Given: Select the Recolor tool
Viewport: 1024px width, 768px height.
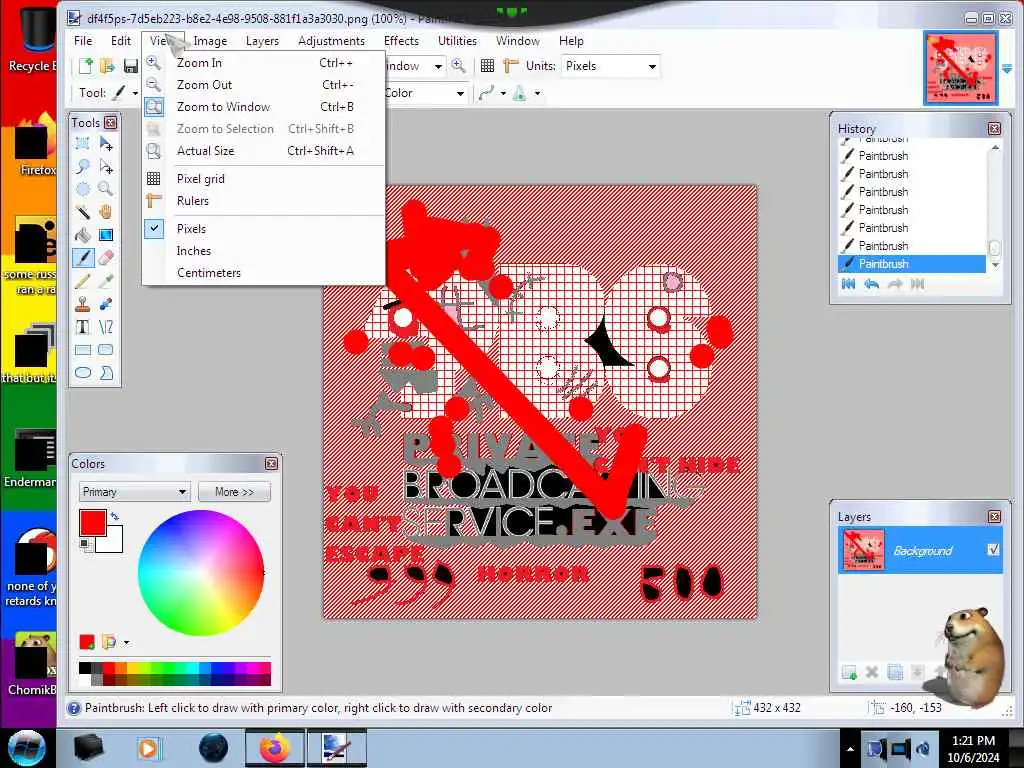Looking at the screenshot, I should pos(106,304).
